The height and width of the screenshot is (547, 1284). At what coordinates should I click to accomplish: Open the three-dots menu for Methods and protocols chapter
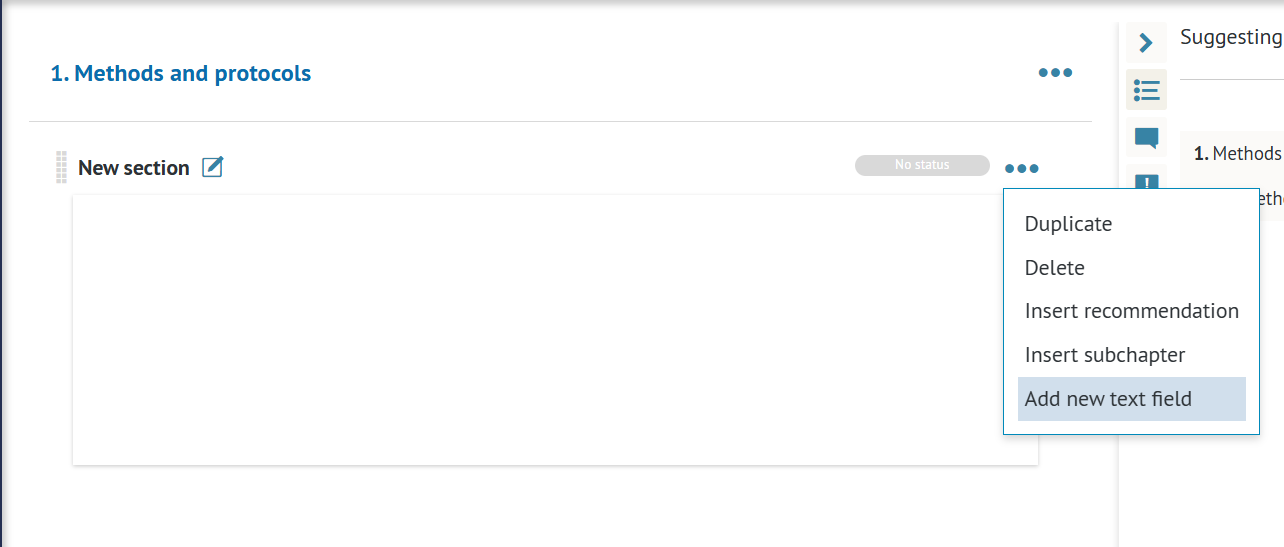[x=1055, y=73]
